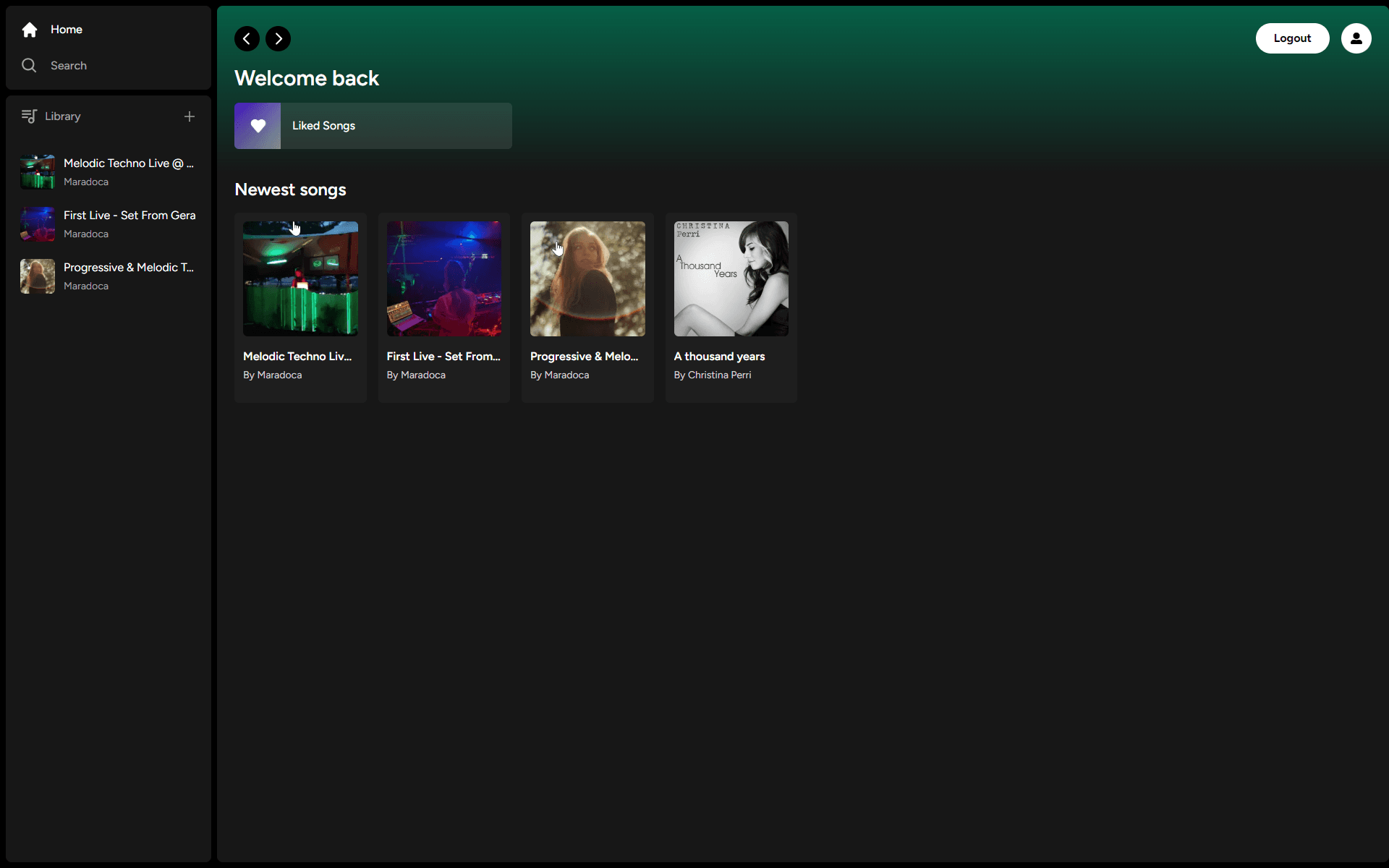Open the Search menu item

pos(68,66)
